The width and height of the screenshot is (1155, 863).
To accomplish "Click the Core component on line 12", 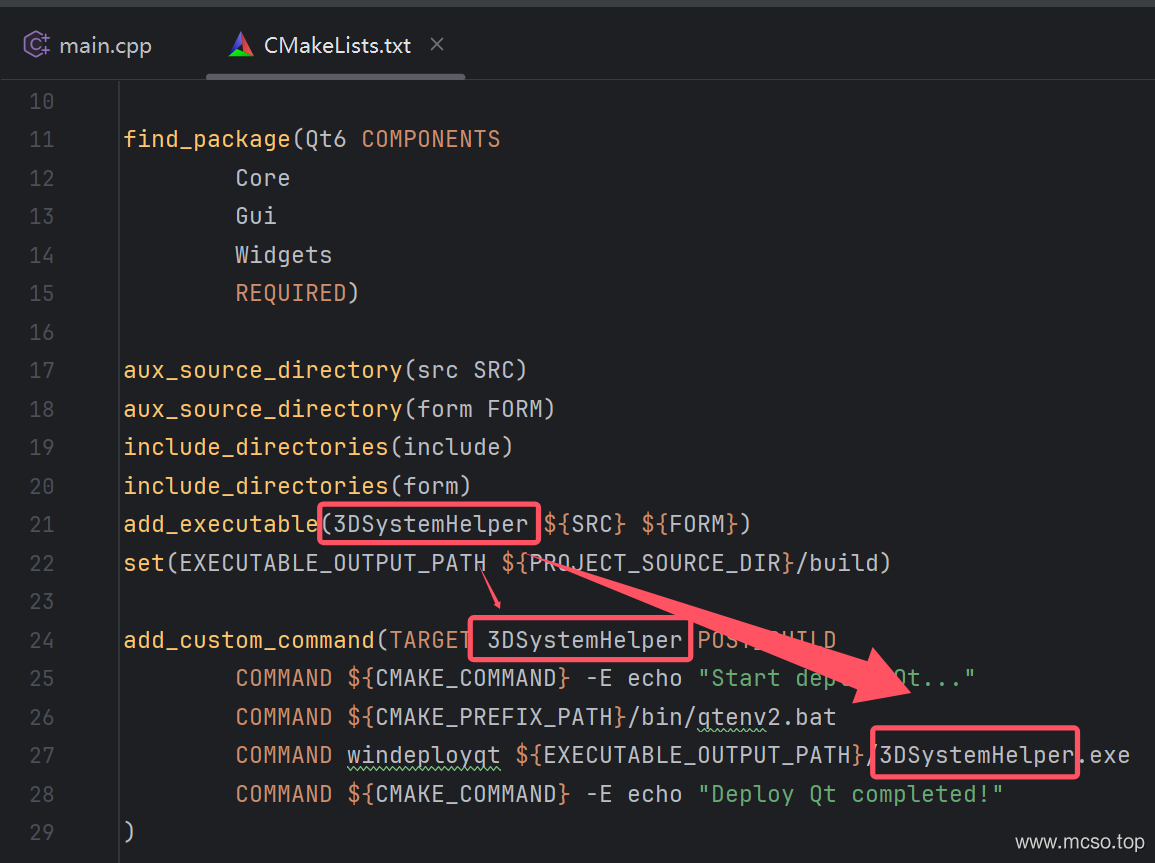I will tap(263, 178).
